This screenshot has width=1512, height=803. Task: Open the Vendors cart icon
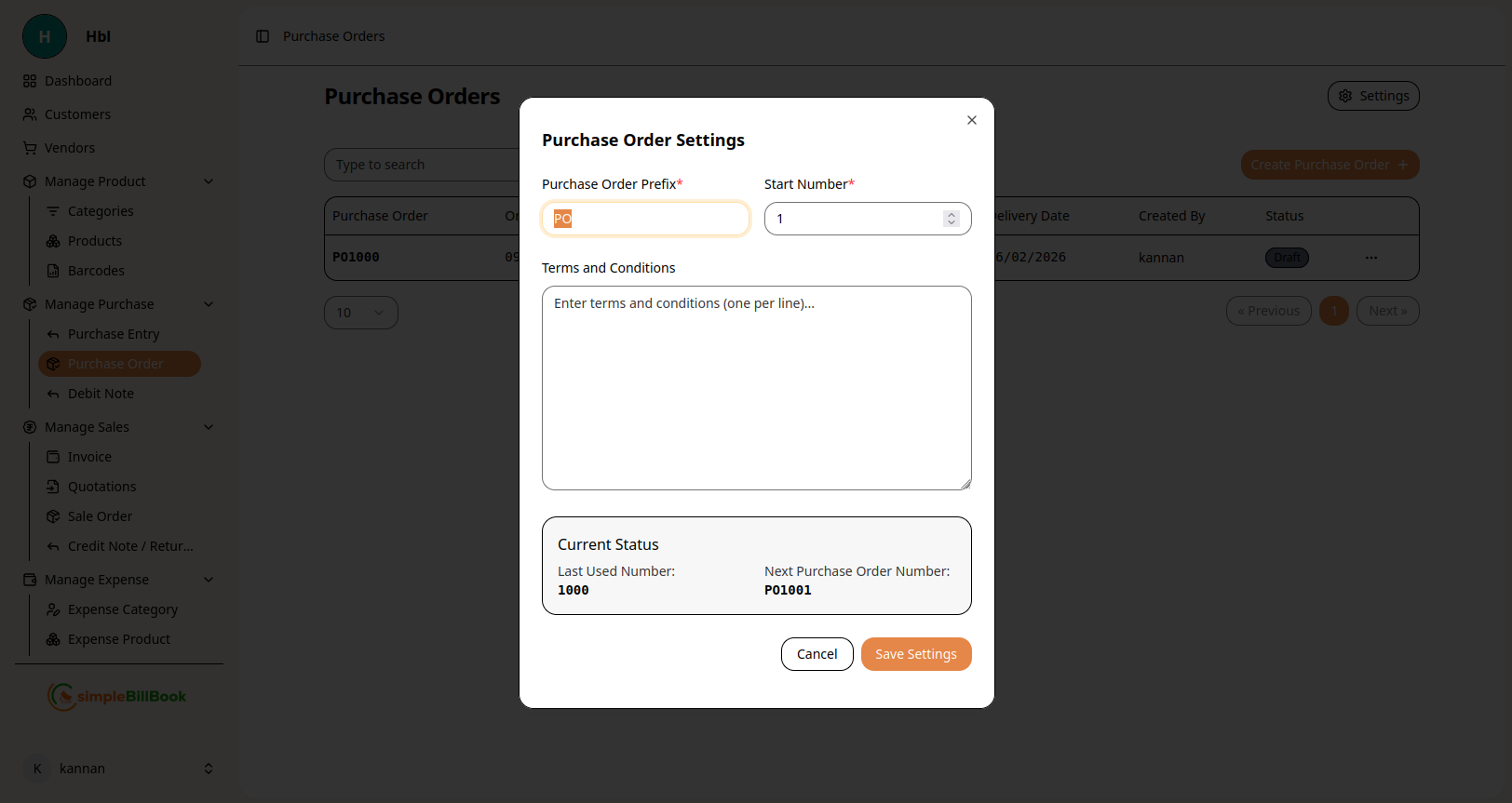pos(30,148)
